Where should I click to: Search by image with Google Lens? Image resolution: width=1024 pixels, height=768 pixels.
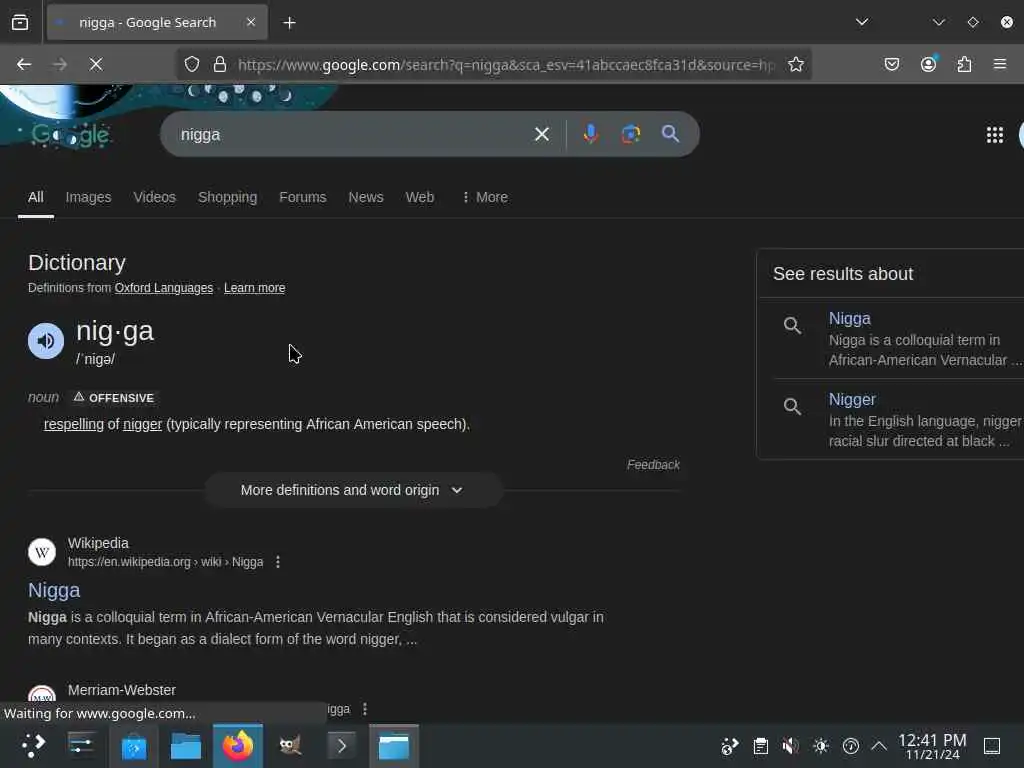pos(630,134)
